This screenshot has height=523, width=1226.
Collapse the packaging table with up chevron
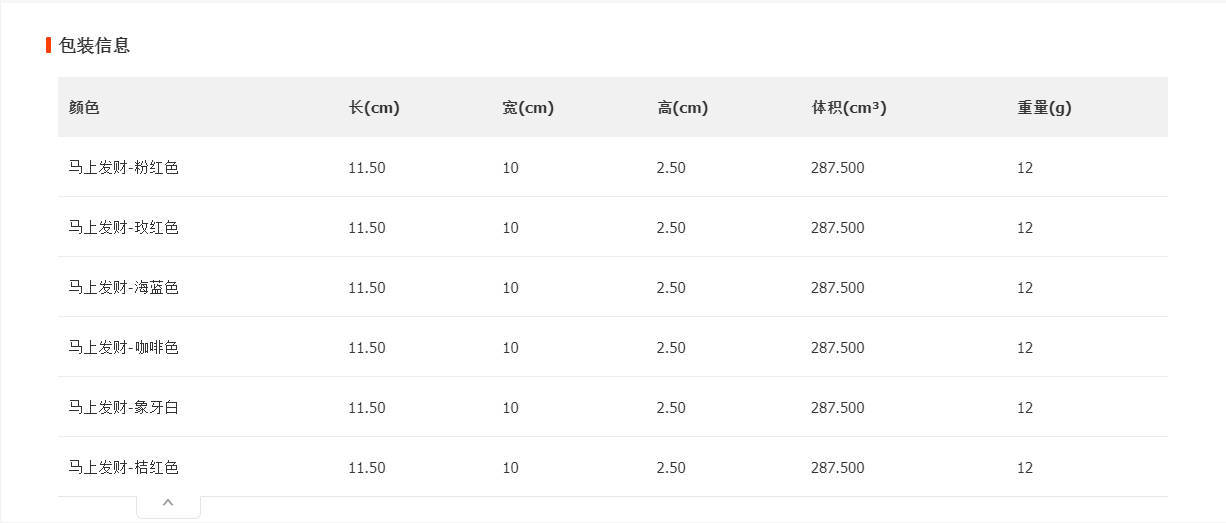[168, 503]
